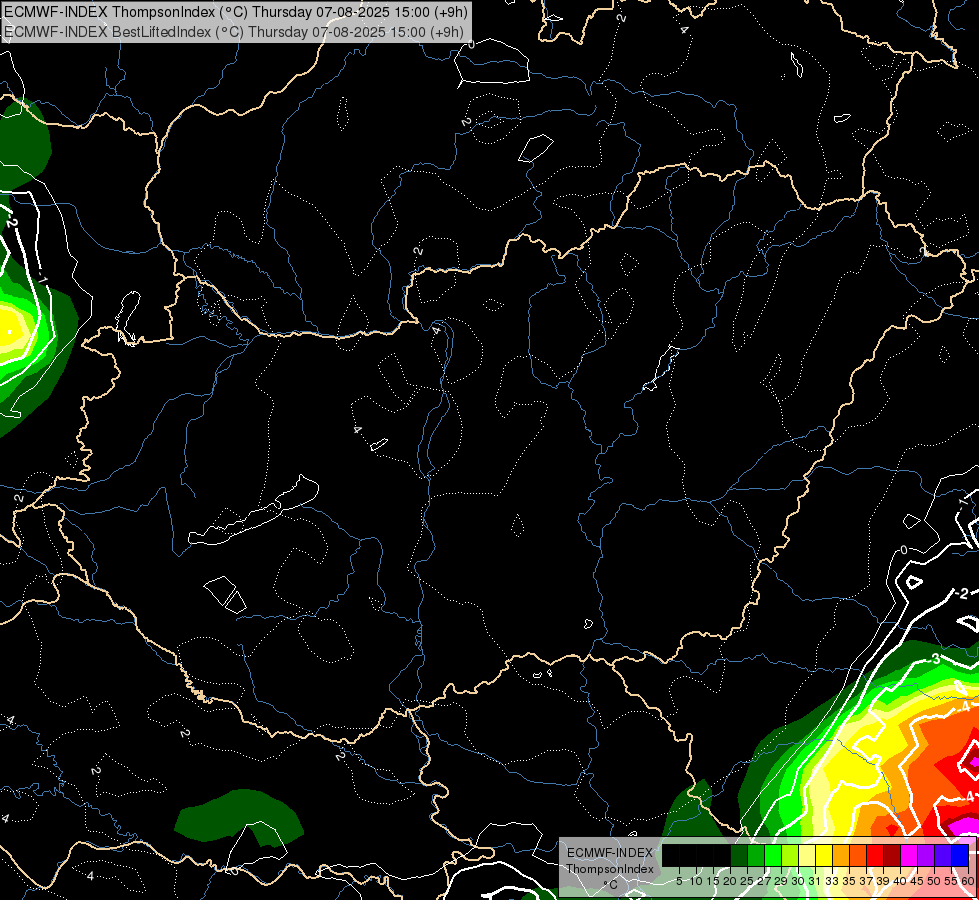Viewport: 979px width, 900px height.
Task: Click the ThompsonIndex label in the legend box
Action: pos(610,869)
